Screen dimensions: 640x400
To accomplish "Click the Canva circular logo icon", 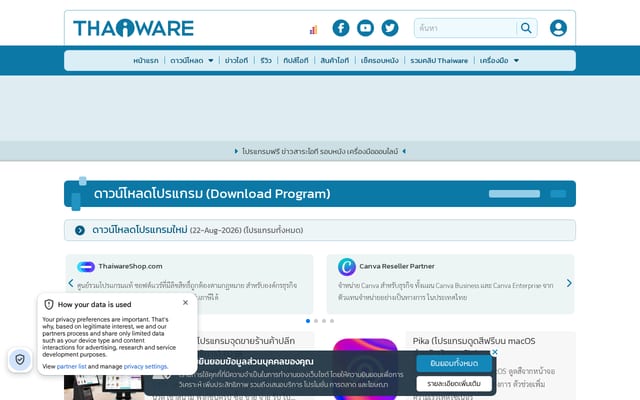I will click(347, 267).
